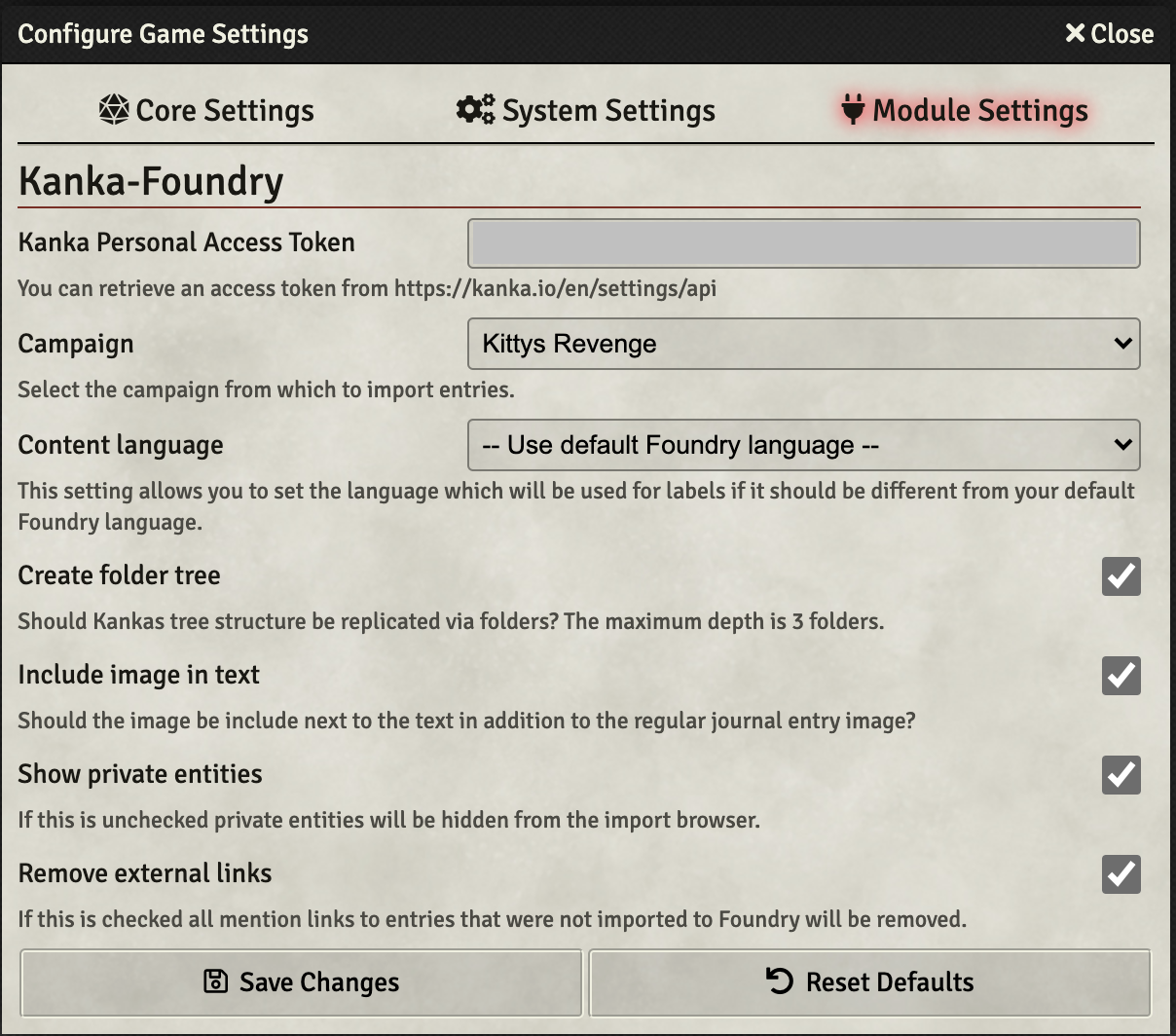Open the Campaign dropdown showing Kittys Revenge
Image resolution: width=1176 pixels, height=1036 pixels.
[804, 344]
